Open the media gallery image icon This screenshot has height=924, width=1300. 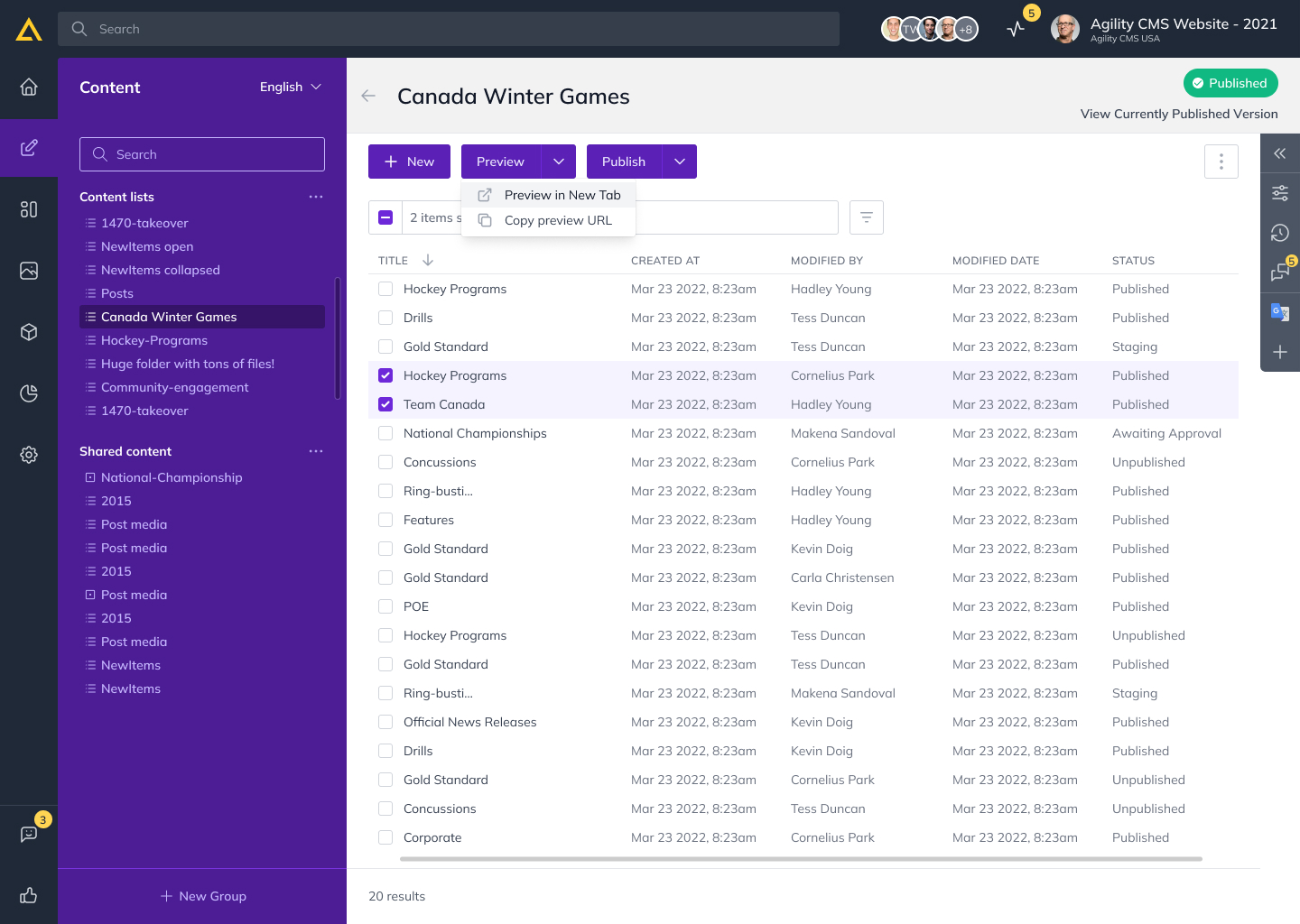[29, 271]
